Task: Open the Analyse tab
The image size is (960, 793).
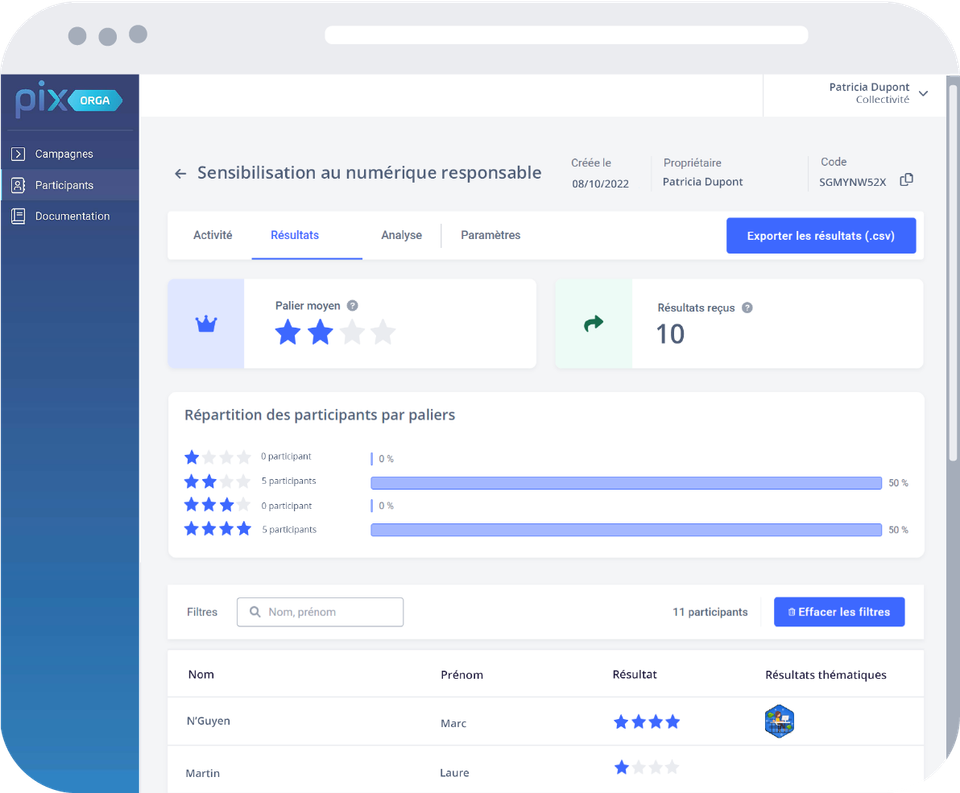Action: pos(401,235)
